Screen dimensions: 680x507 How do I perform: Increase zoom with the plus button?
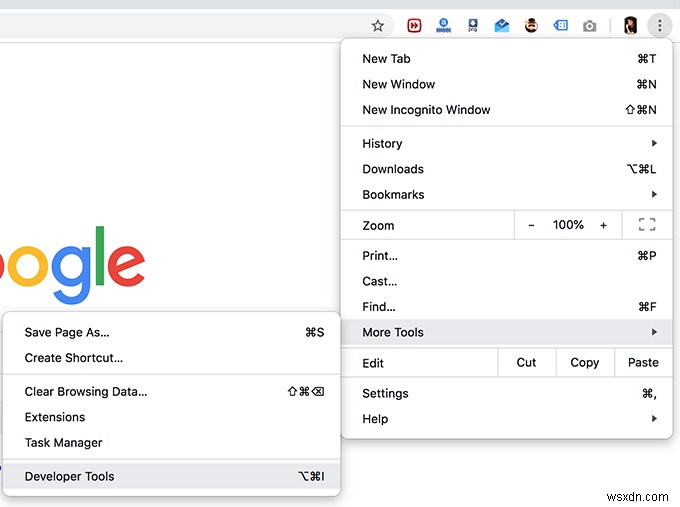pyautogui.click(x=603, y=225)
